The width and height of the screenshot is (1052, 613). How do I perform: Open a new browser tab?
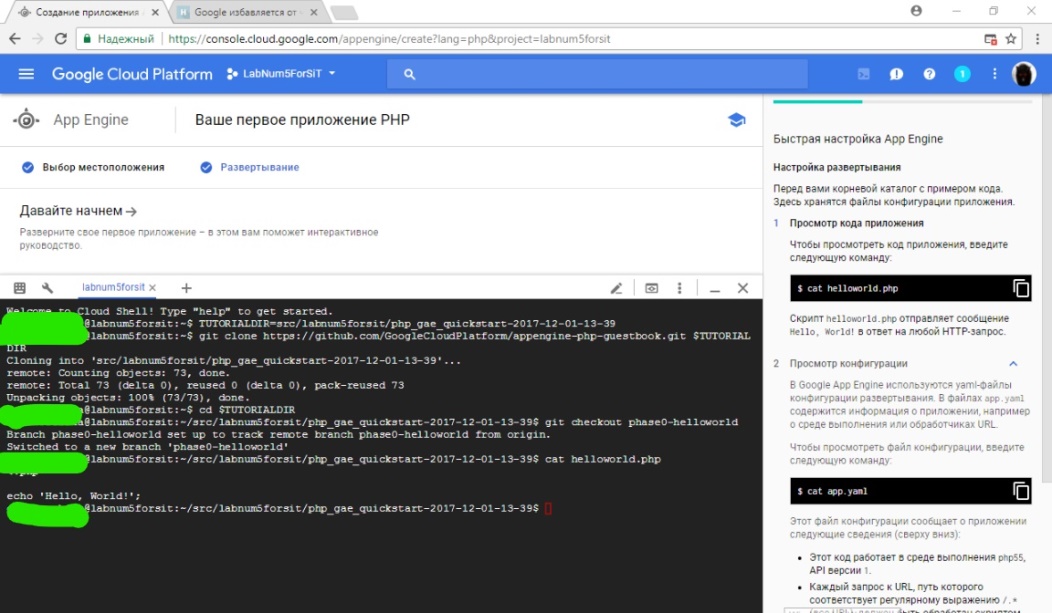click(344, 13)
